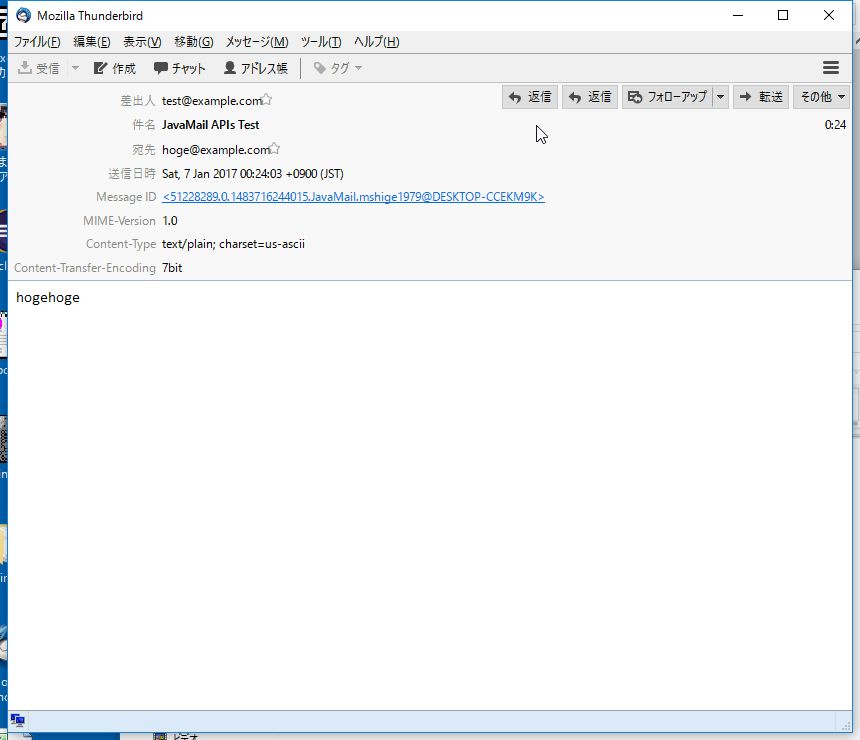Open the ヘルプ(H) menu
The width and height of the screenshot is (860, 740).
pos(376,42)
